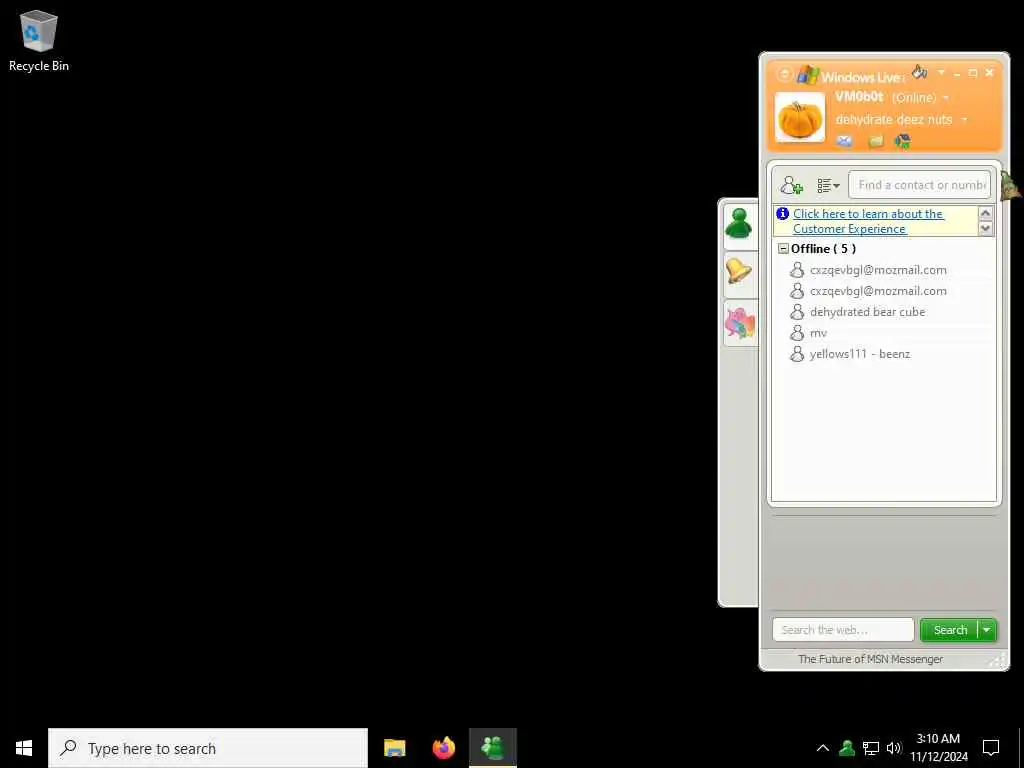Click the round back button in Messenger header

(x=784, y=74)
